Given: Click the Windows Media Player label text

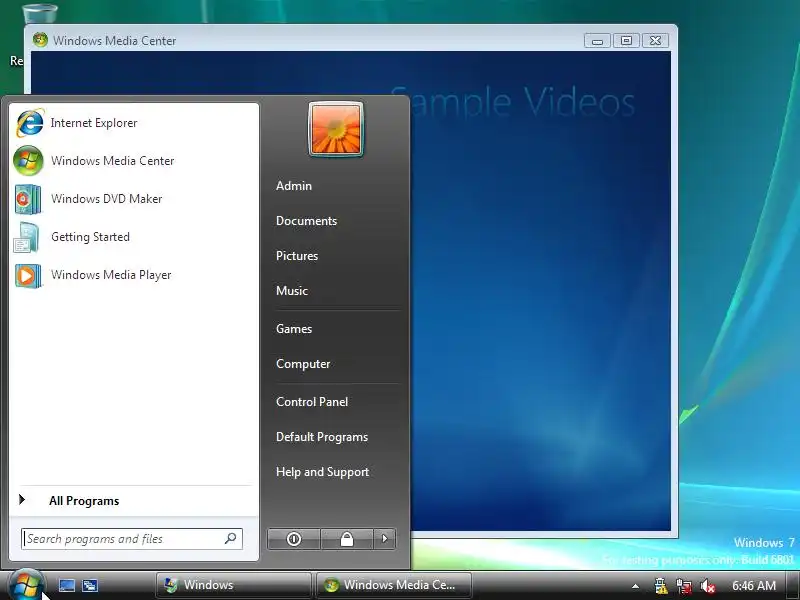Looking at the screenshot, I should coord(111,275).
